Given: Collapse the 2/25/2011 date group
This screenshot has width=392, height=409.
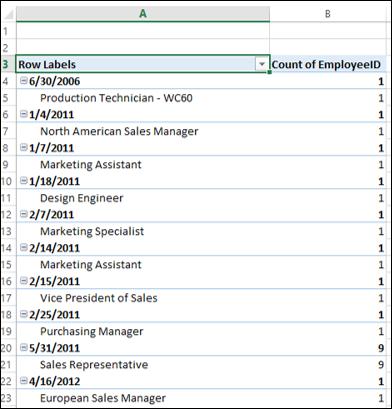Looking at the screenshot, I should pyautogui.click(x=23, y=314).
